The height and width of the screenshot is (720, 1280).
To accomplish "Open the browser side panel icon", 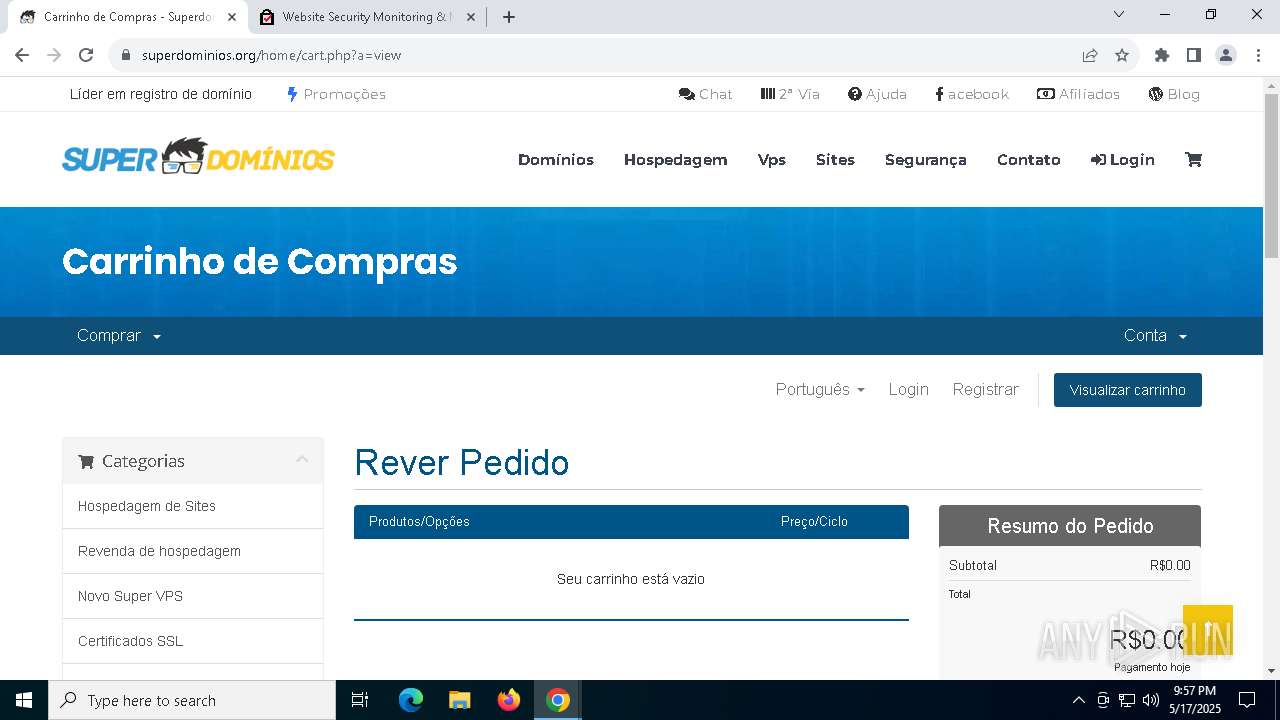I will [1194, 55].
